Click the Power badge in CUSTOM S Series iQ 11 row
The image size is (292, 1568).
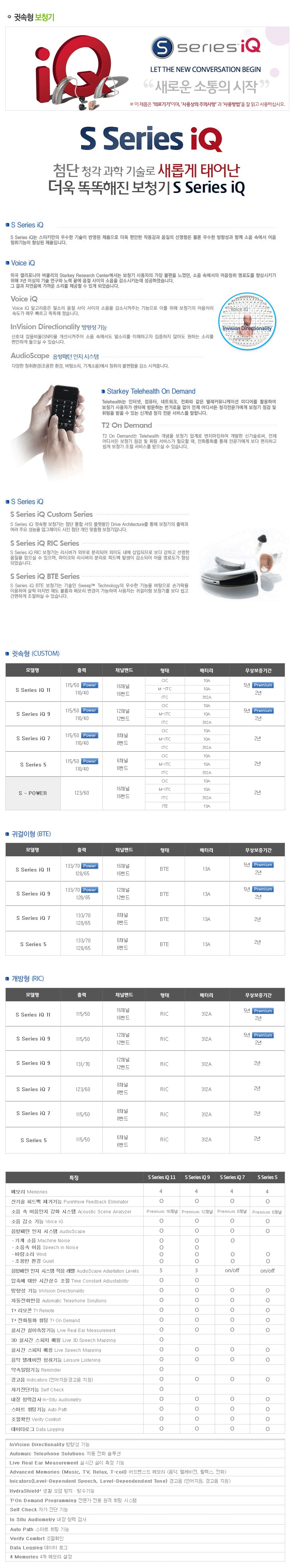coord(89,685)
